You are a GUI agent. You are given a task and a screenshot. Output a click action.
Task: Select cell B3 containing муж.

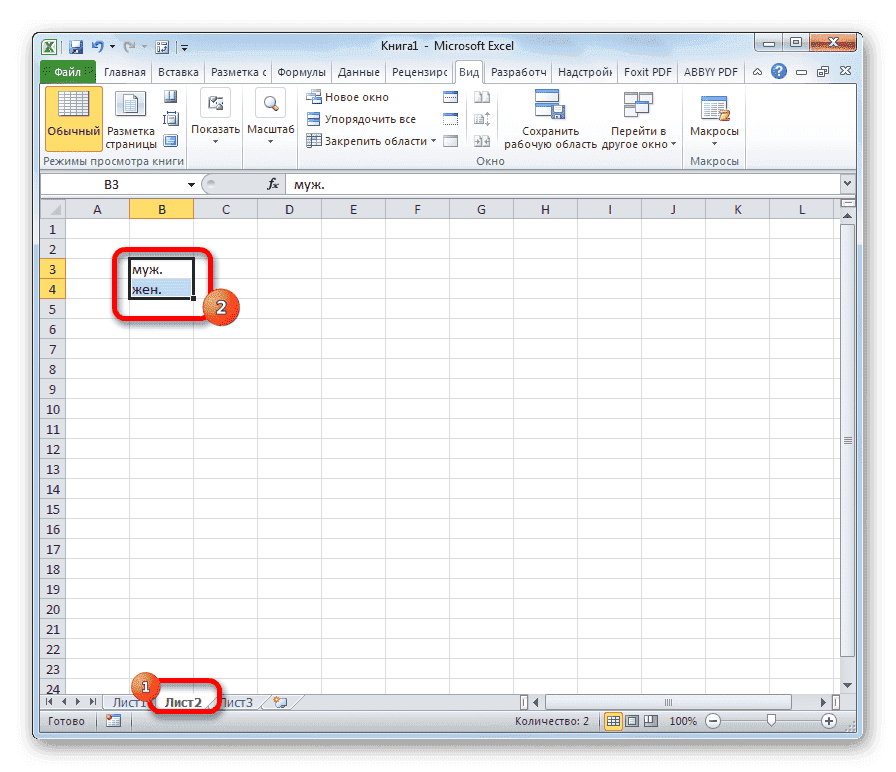tap(160, 269)
